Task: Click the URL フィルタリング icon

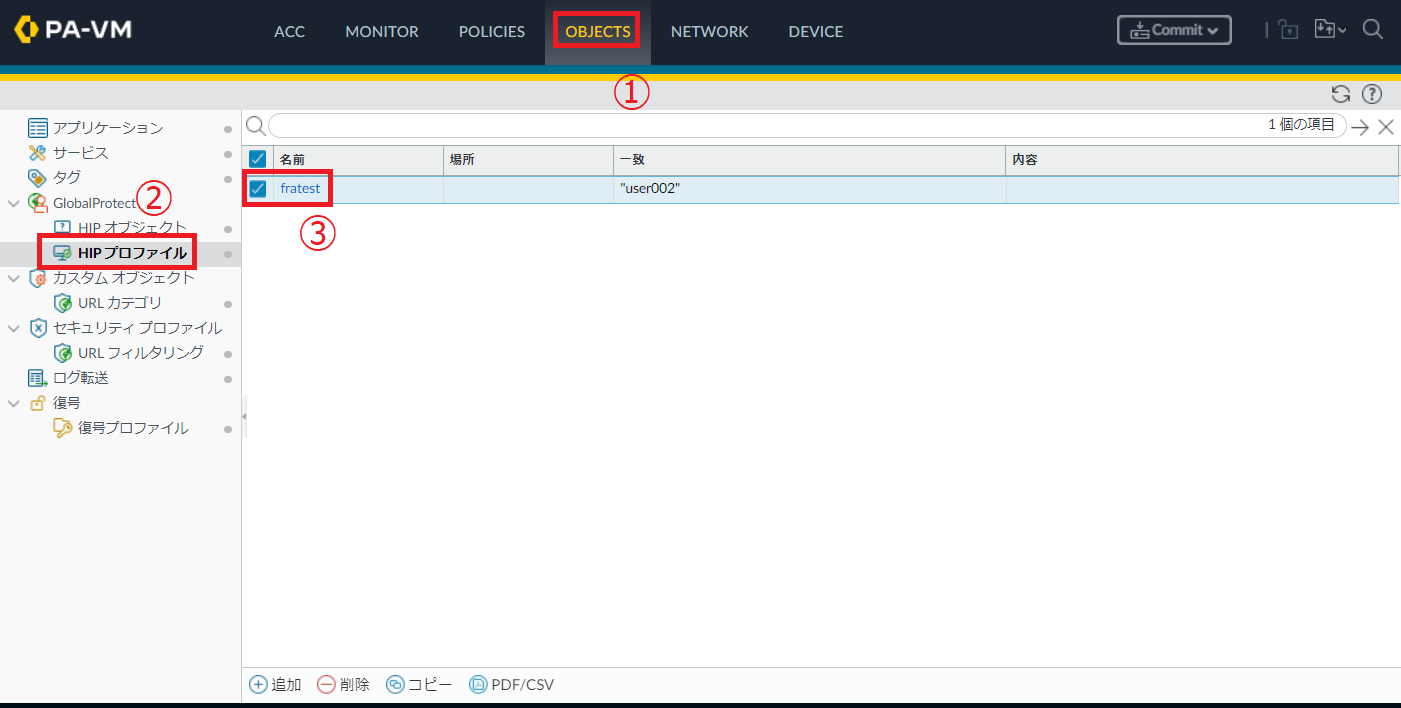Action: click(x=63, y=353)
